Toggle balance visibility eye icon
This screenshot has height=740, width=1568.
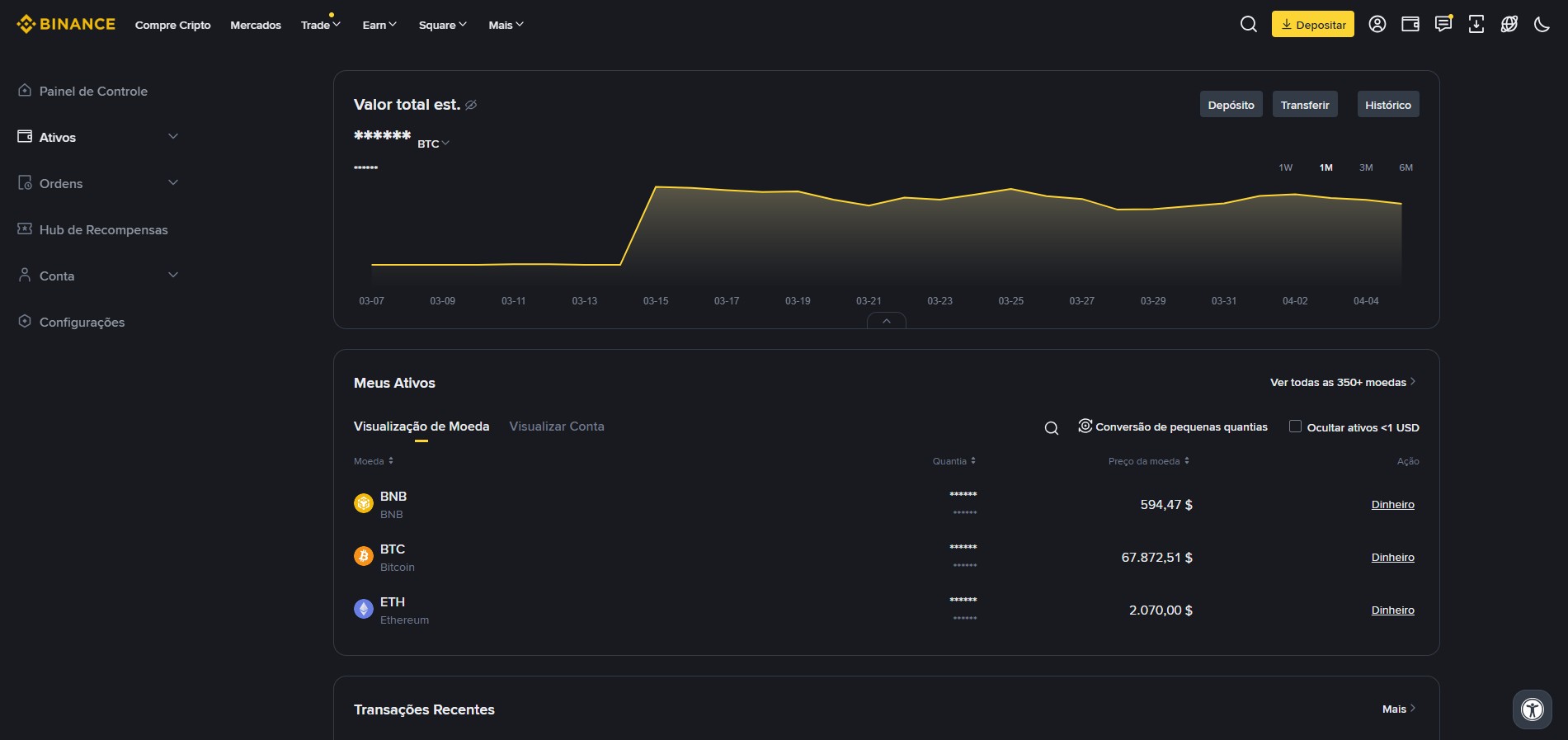pyautogui.click(x=471, y=105)
